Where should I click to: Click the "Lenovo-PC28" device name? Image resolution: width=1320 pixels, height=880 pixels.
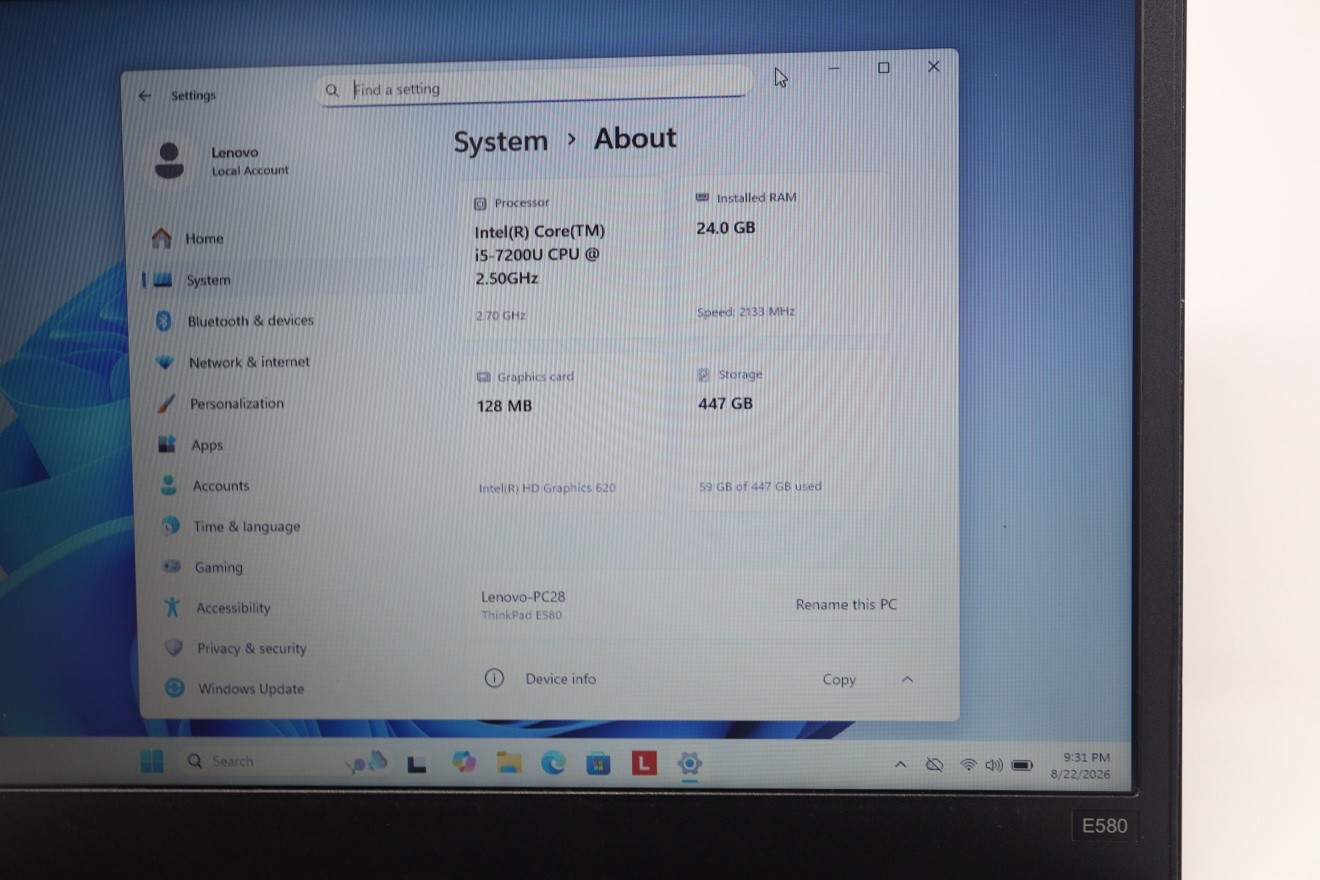click(x=523, y=597)
